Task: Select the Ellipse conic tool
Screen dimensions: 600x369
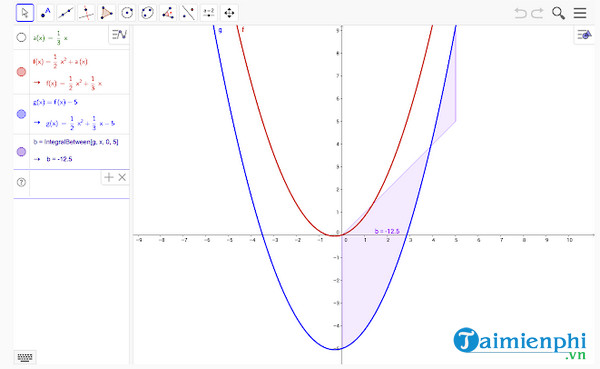Action: coord(147,13)
